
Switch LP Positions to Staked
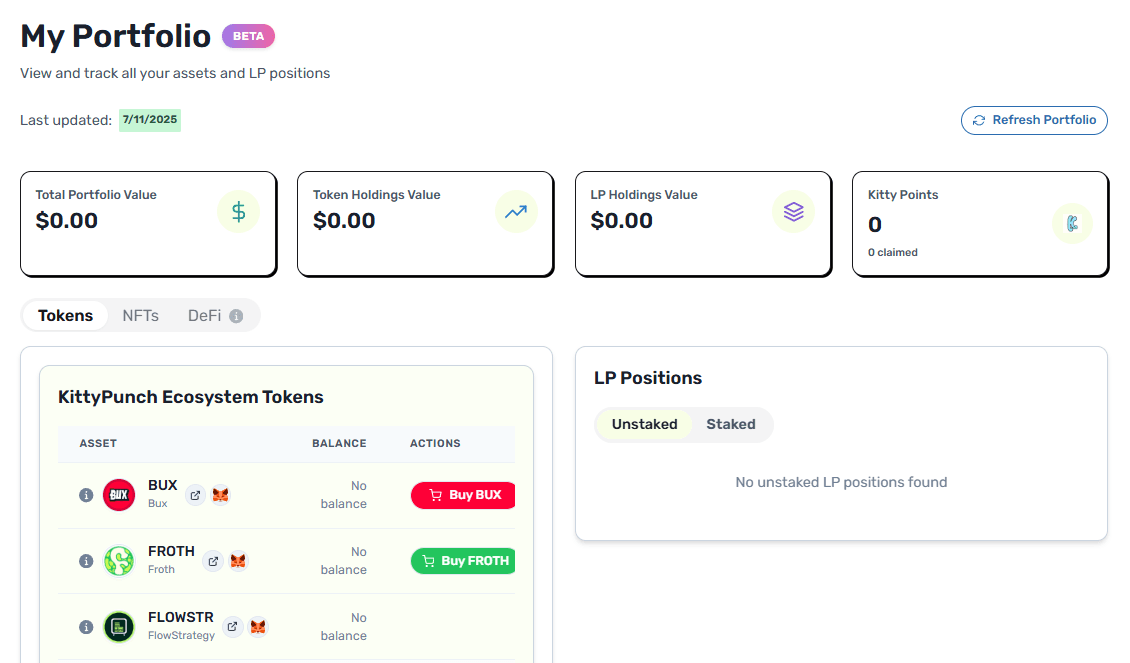click(731, 424)
